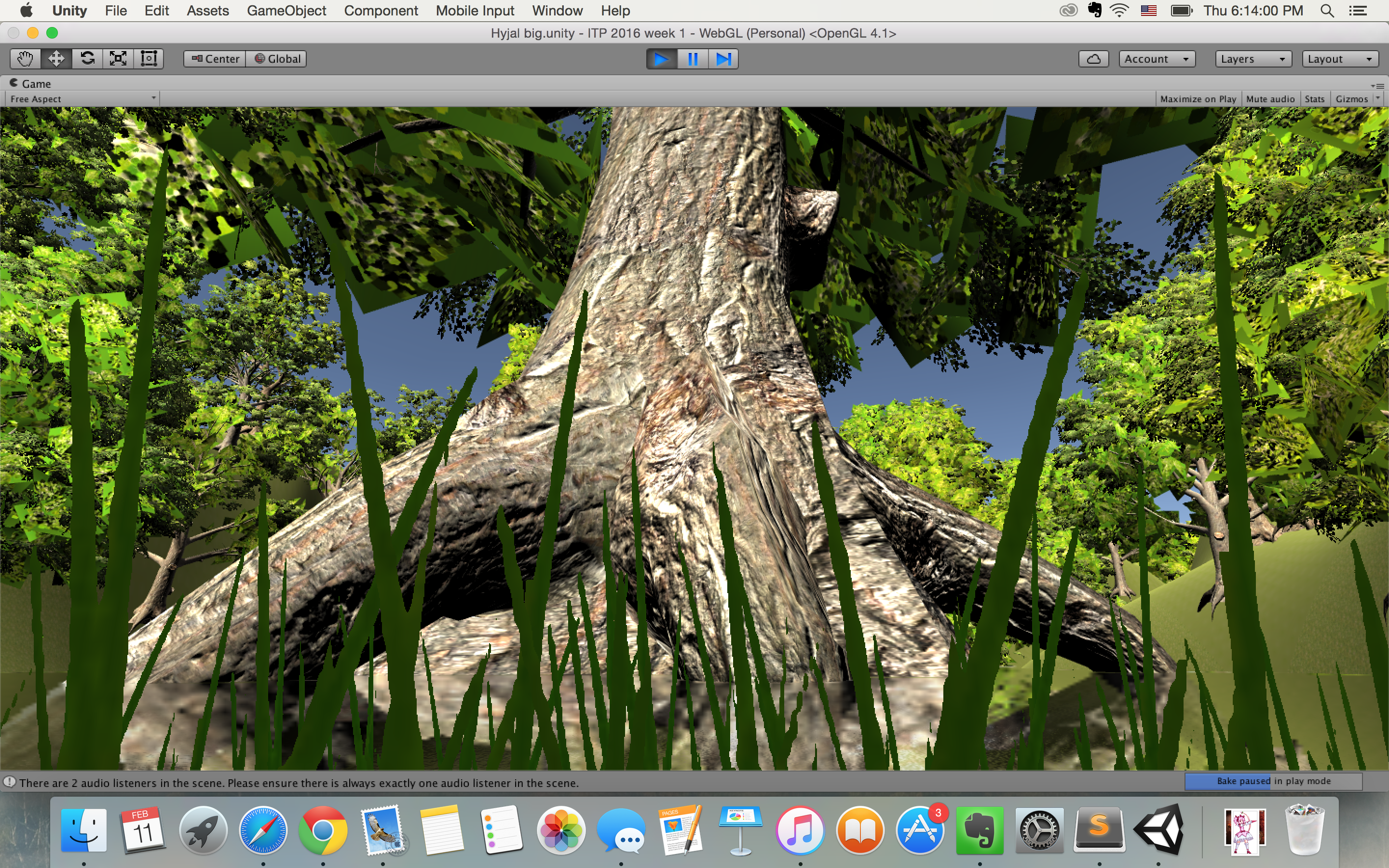Stop play mode with Play button
The height and width of the screenshot is (868, 1389).
pyautogui.click(x=661, y=58)
